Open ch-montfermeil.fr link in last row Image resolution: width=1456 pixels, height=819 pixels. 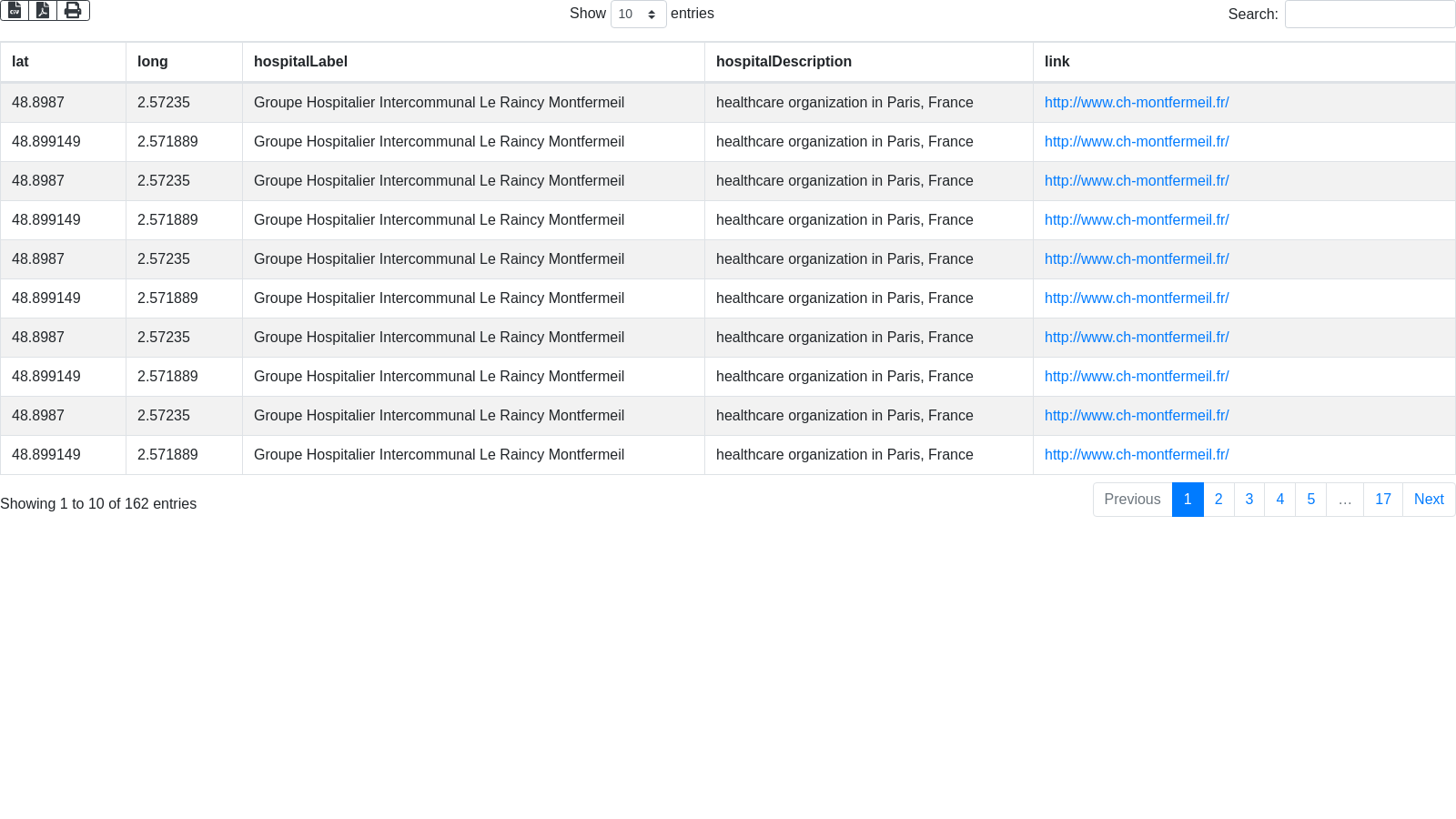[x=1137, y=455]
